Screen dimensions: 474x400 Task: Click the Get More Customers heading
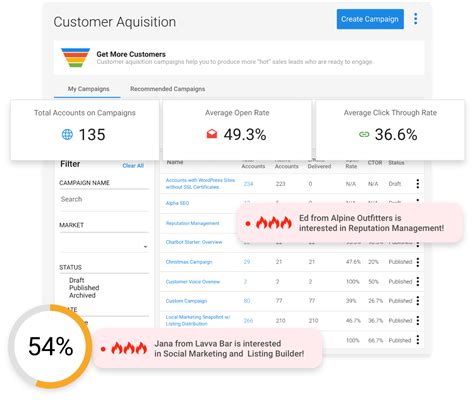click(131, 54)
